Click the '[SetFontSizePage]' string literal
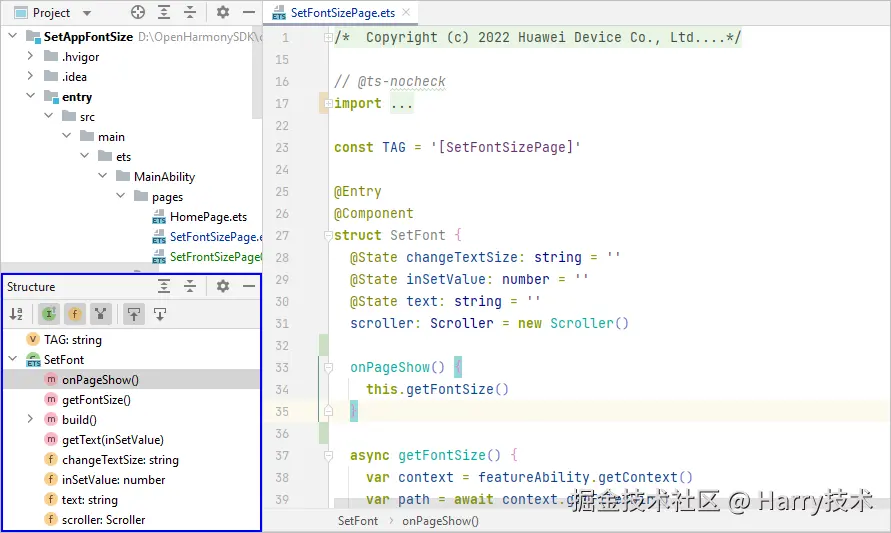Image resolution: width=891 pixels, height=533 pixels. tap(506, 147)
